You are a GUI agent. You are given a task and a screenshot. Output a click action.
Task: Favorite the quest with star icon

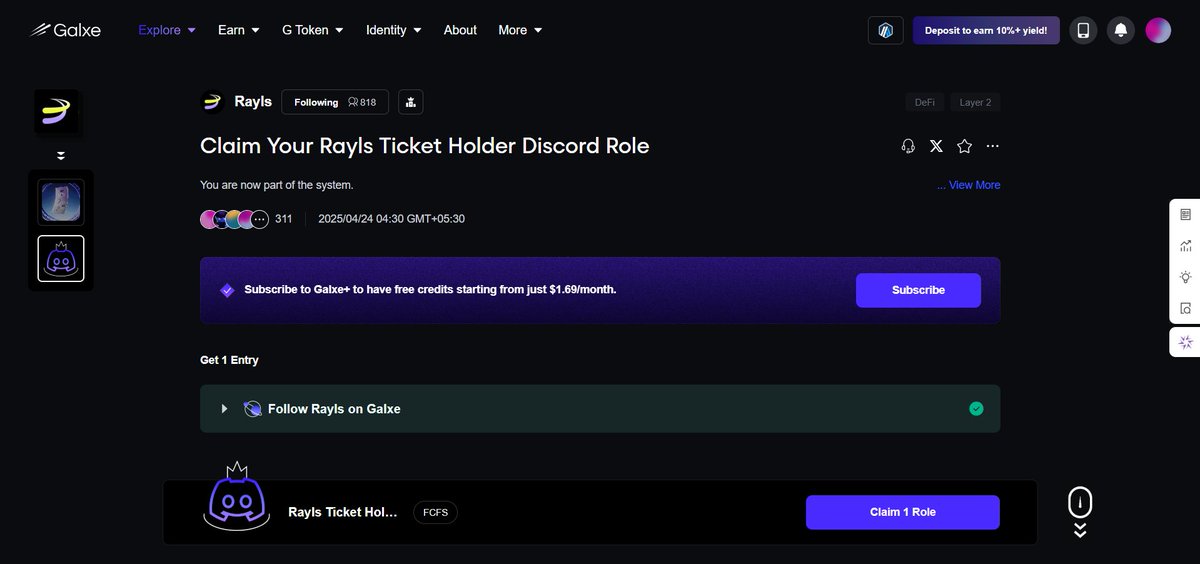(964, 146)
